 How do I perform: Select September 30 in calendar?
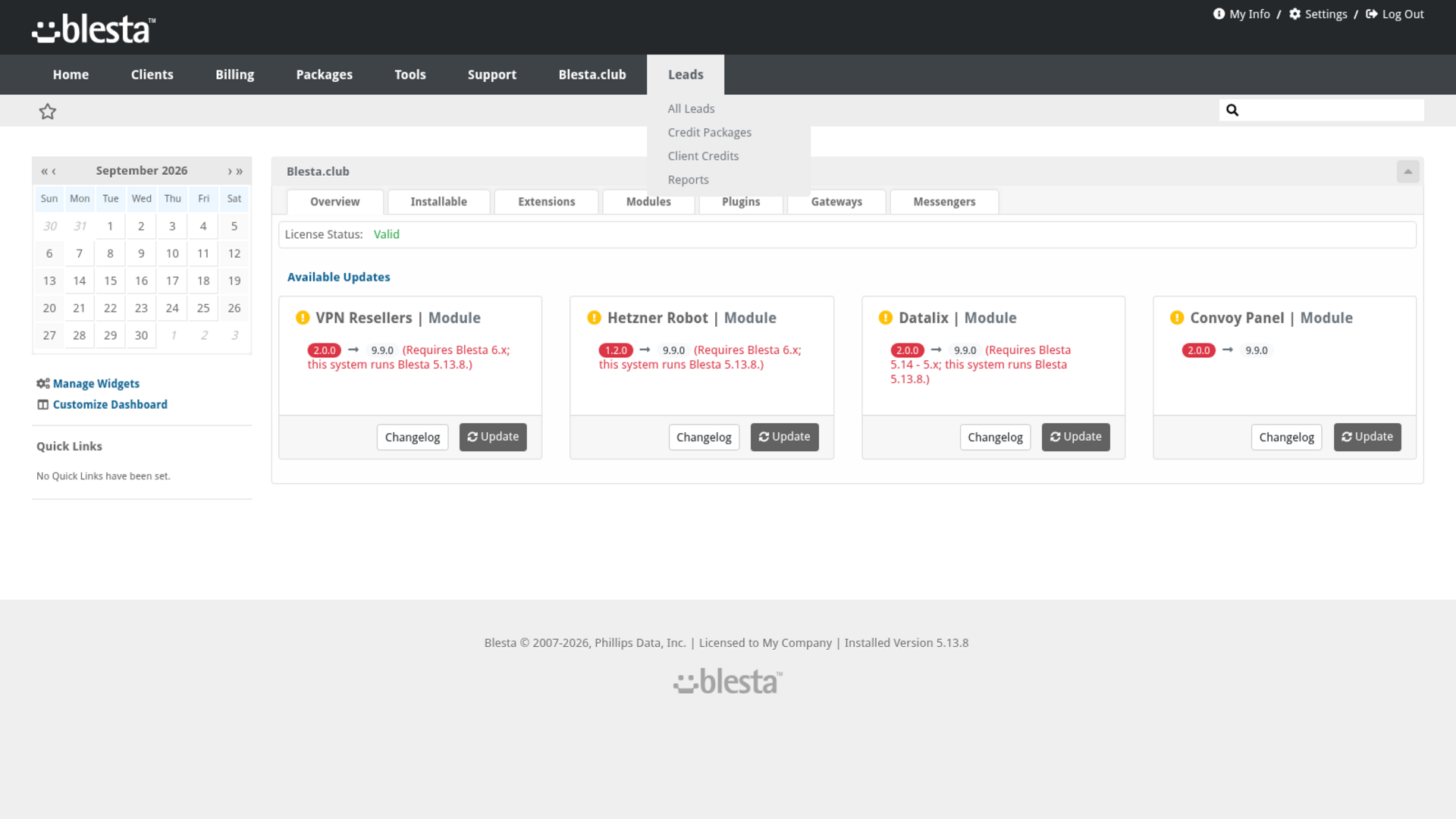(141, 335)
